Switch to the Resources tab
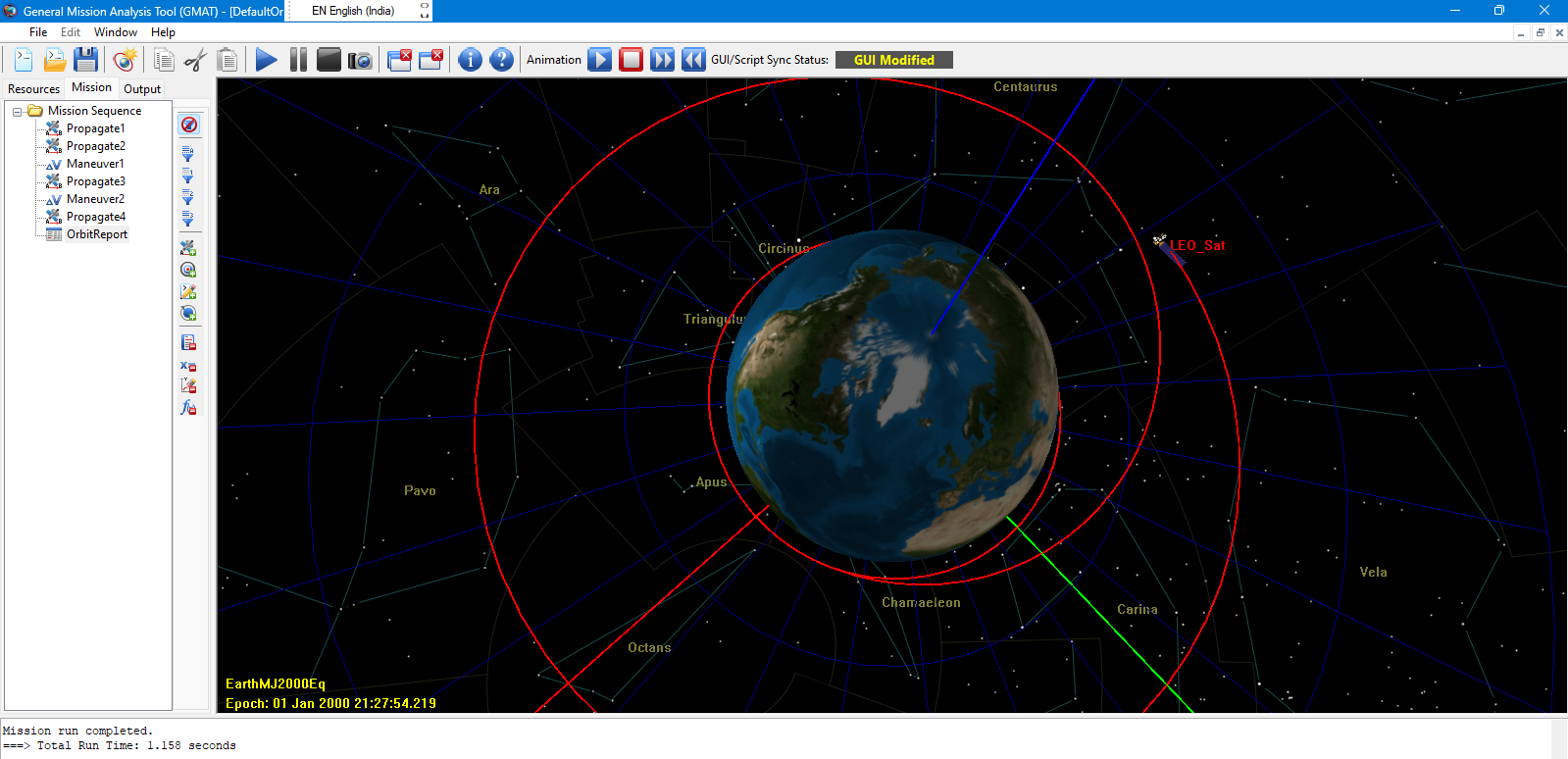This screenshot has height=759, width=1568. (33, 88)
